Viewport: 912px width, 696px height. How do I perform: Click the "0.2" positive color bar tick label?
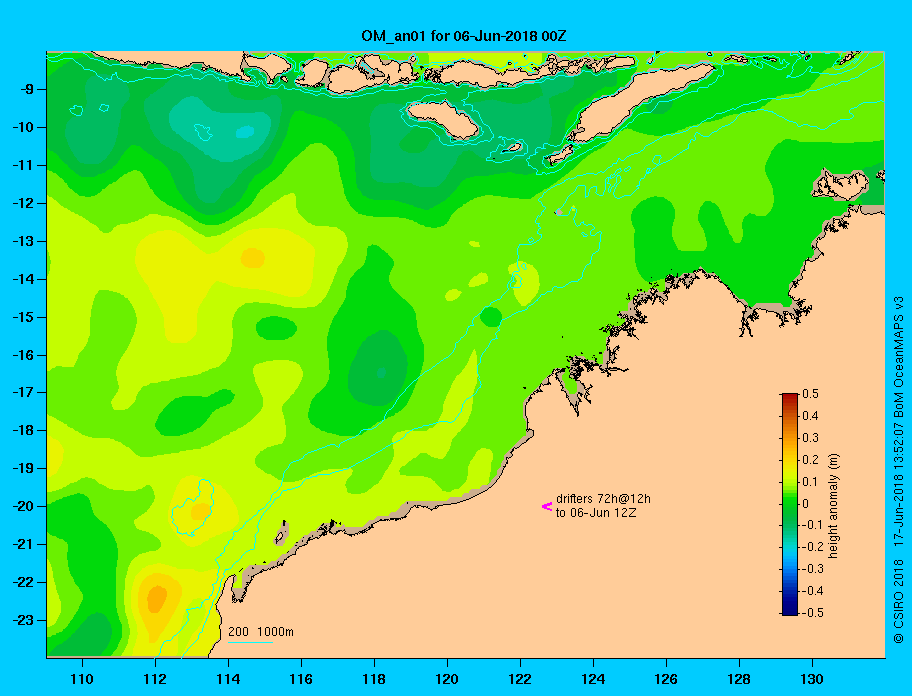point(810,459)
